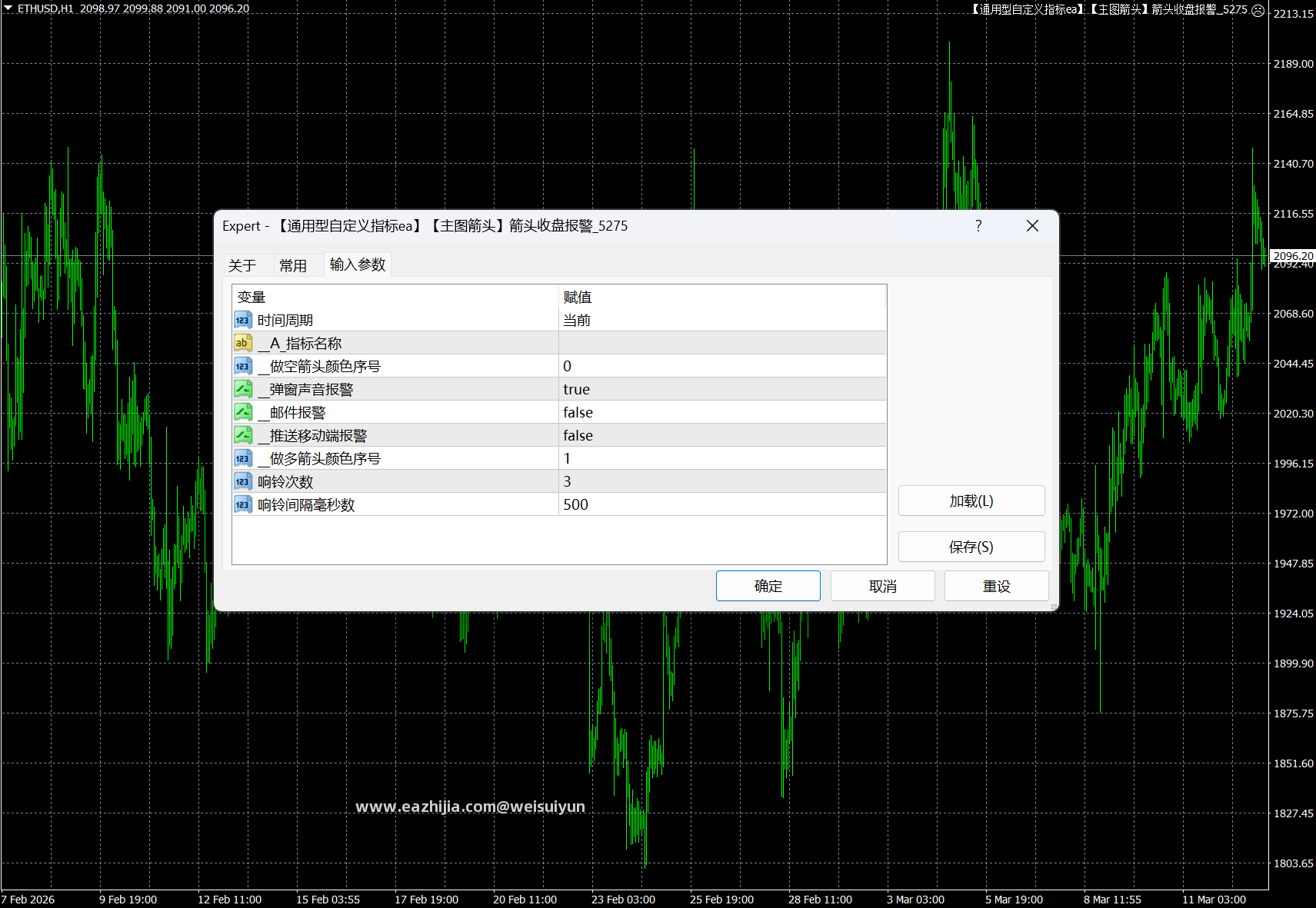Viewport: 1316px width, 908px height.
Task: Confirm settings with the 确定 button
Action: click(768, 586)
